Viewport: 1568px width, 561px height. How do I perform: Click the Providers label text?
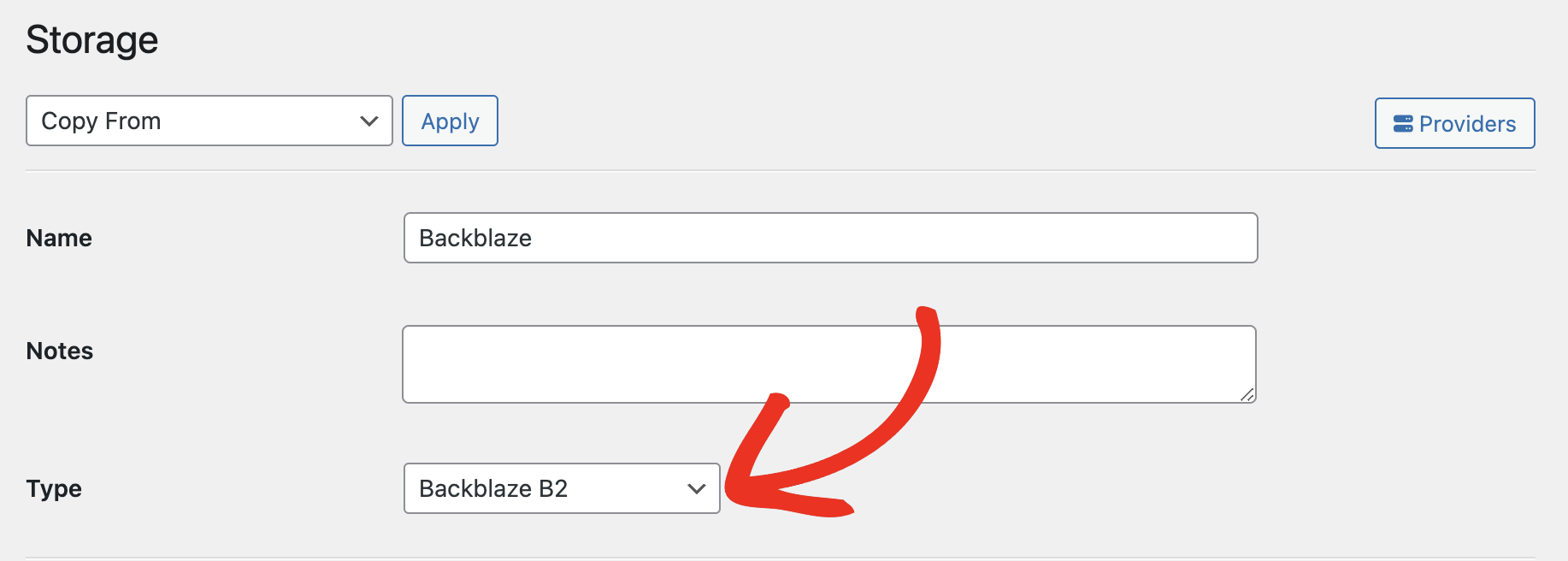pyautogui.click(x=1467, y=124)
